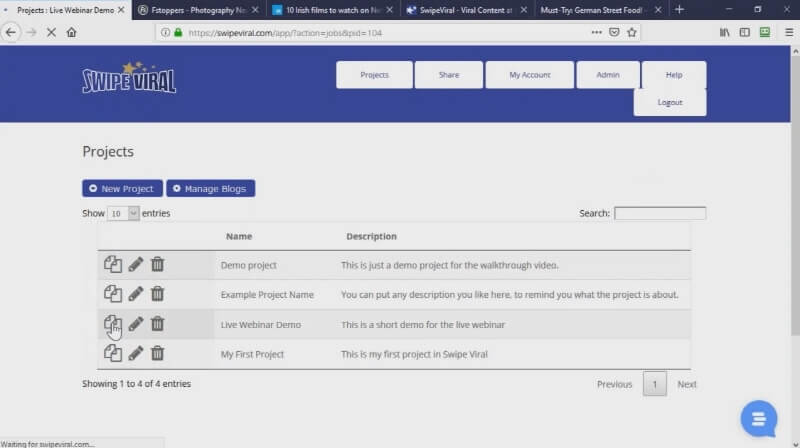Open the My Account nav menu
The image size is (800, 448).
(530, 74)
